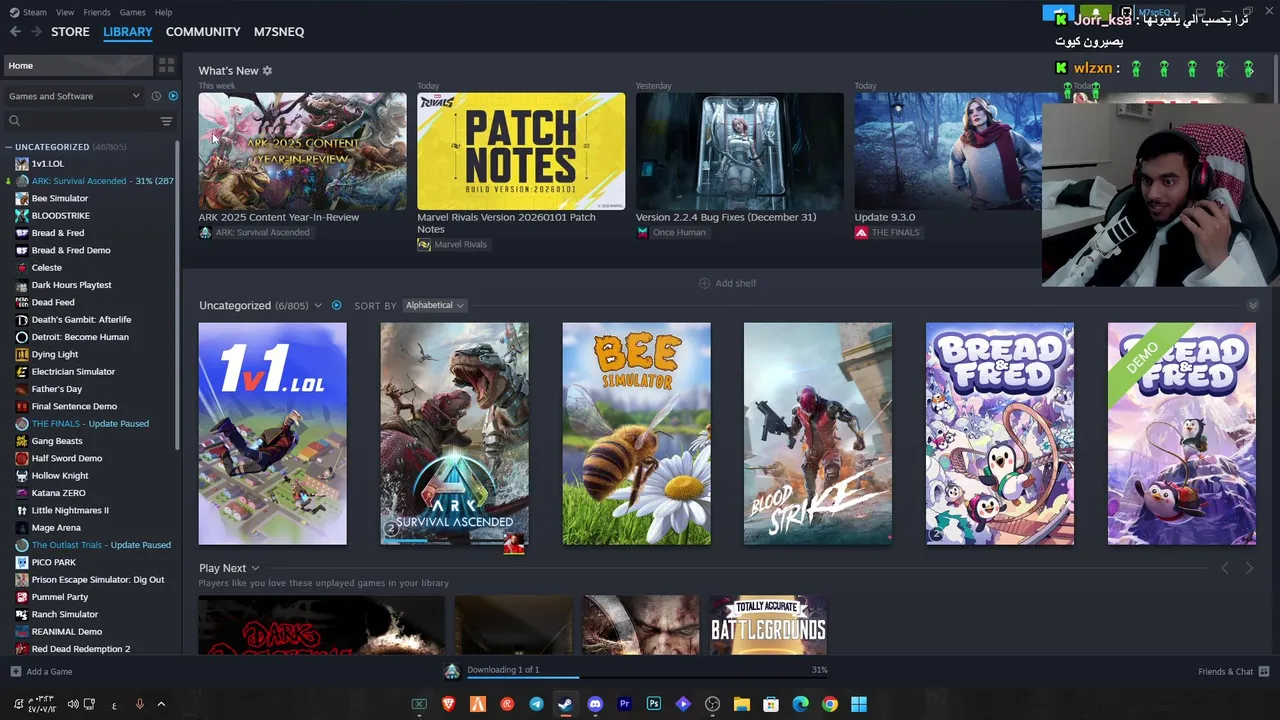Open What's New settings gear

pos(267,71)
